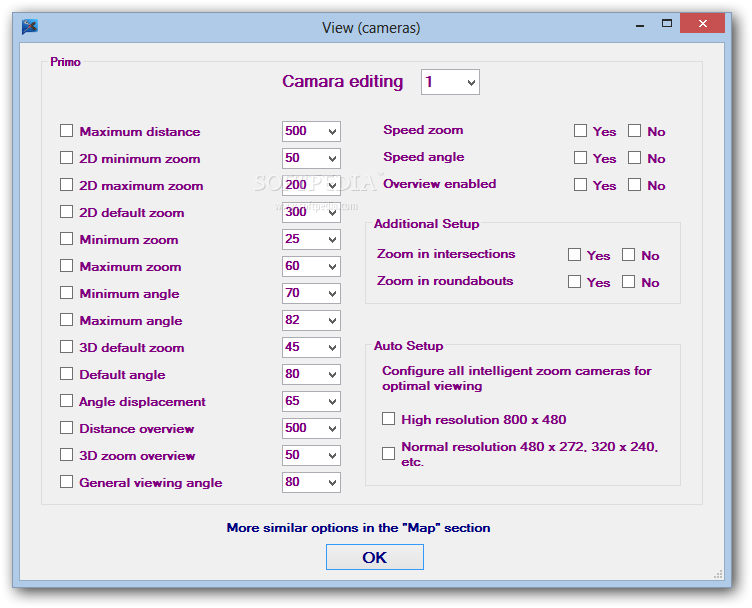Click the 'Primo' group label
Viewport: 752px width, 608px height.
[x=65, y=62]
